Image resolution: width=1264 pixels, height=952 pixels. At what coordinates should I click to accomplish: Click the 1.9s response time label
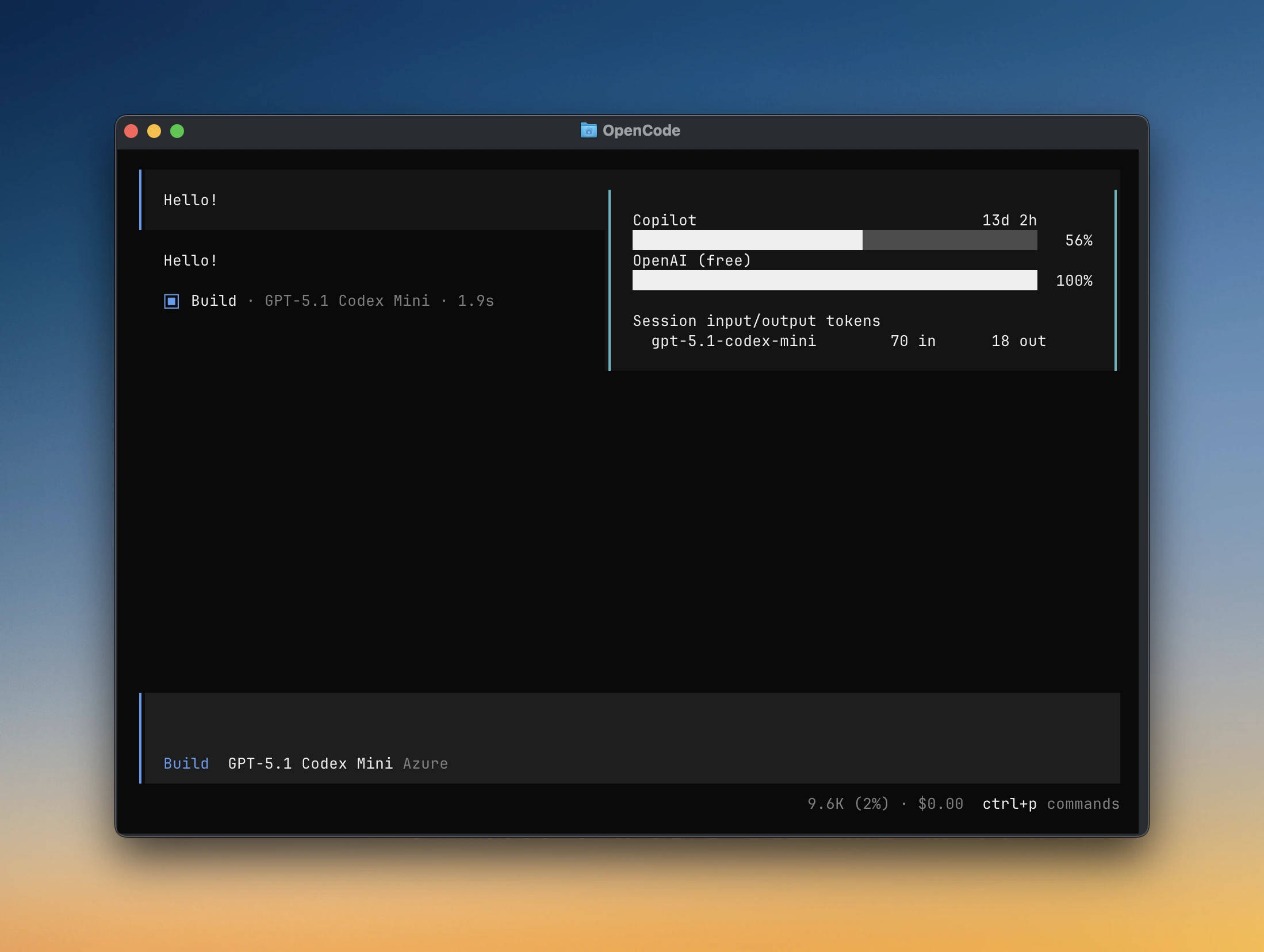pos(475,301)
